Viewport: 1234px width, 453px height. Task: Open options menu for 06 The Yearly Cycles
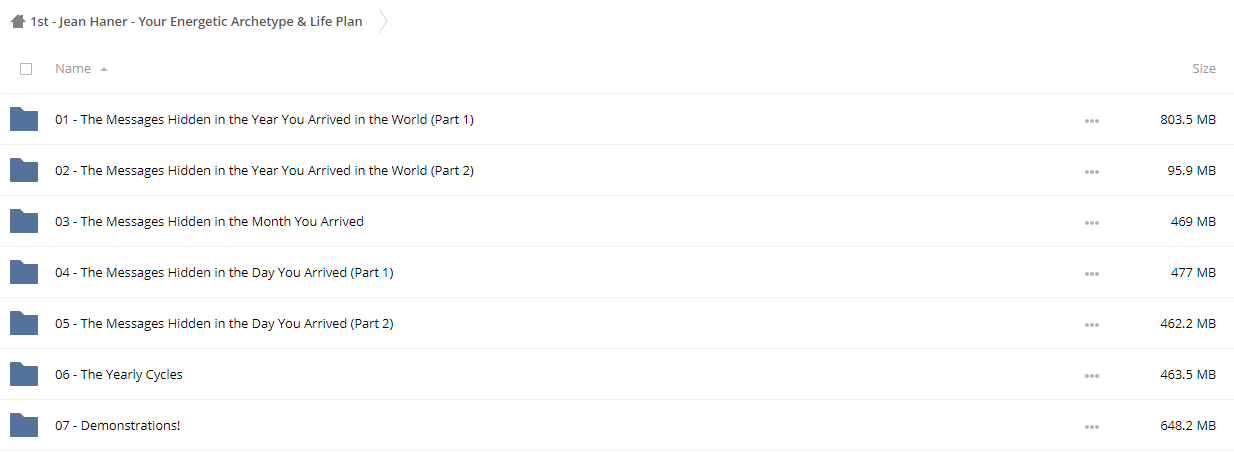[1091, 376]
